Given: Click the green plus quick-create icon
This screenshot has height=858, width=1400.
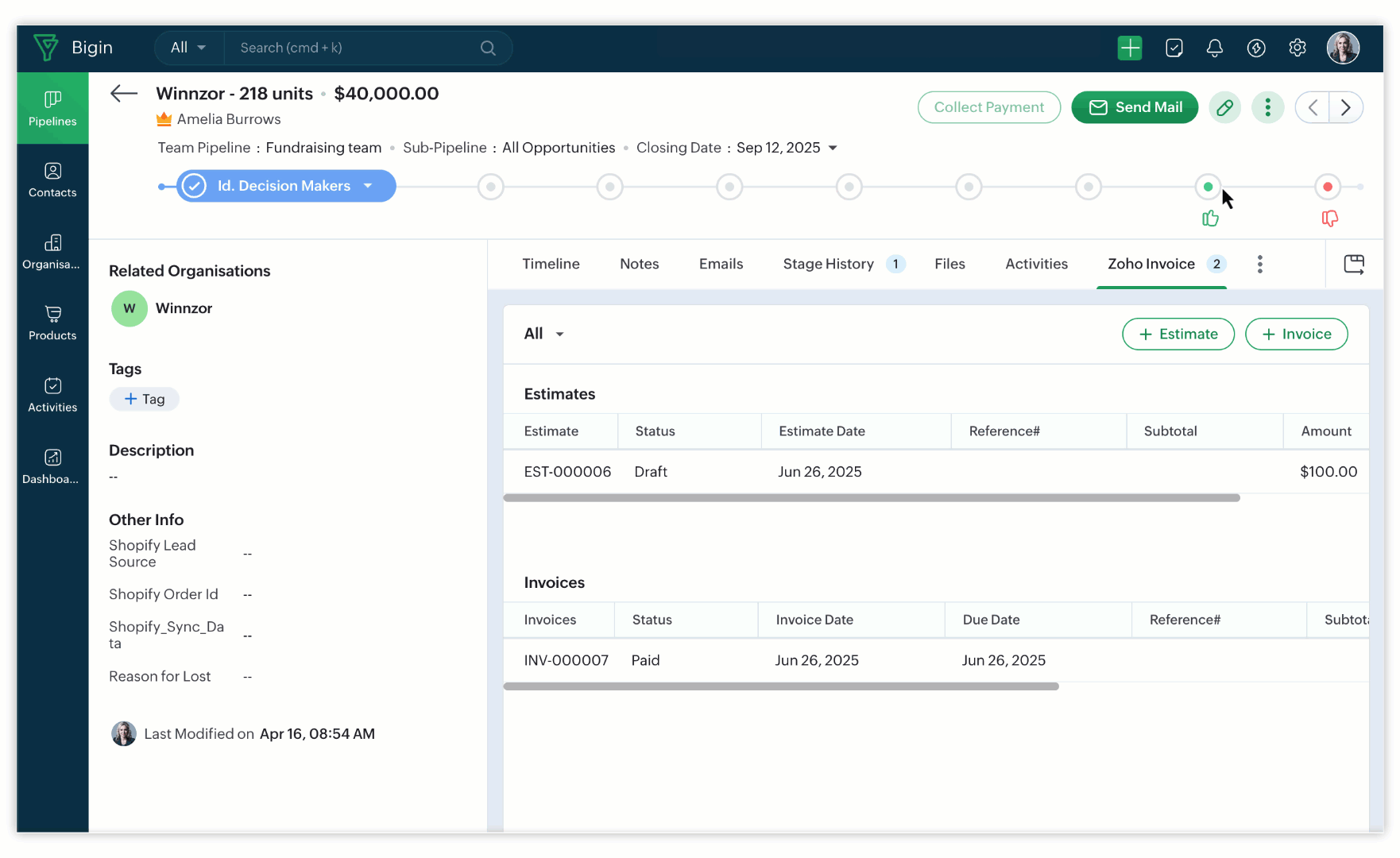Looking at the screenshot, I should [x=1129, y=48].
